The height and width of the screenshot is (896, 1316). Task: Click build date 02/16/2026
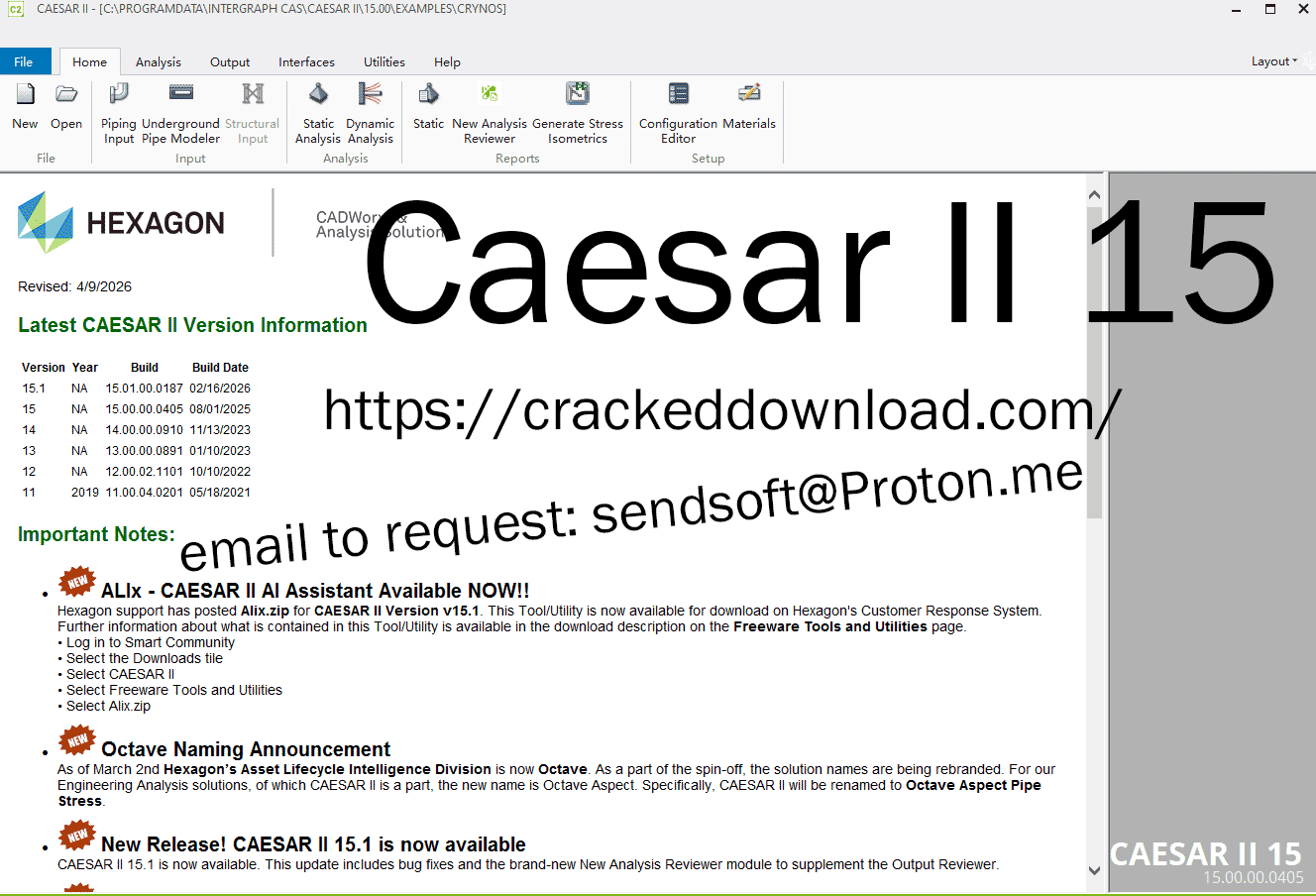click(x=220, y=389)
